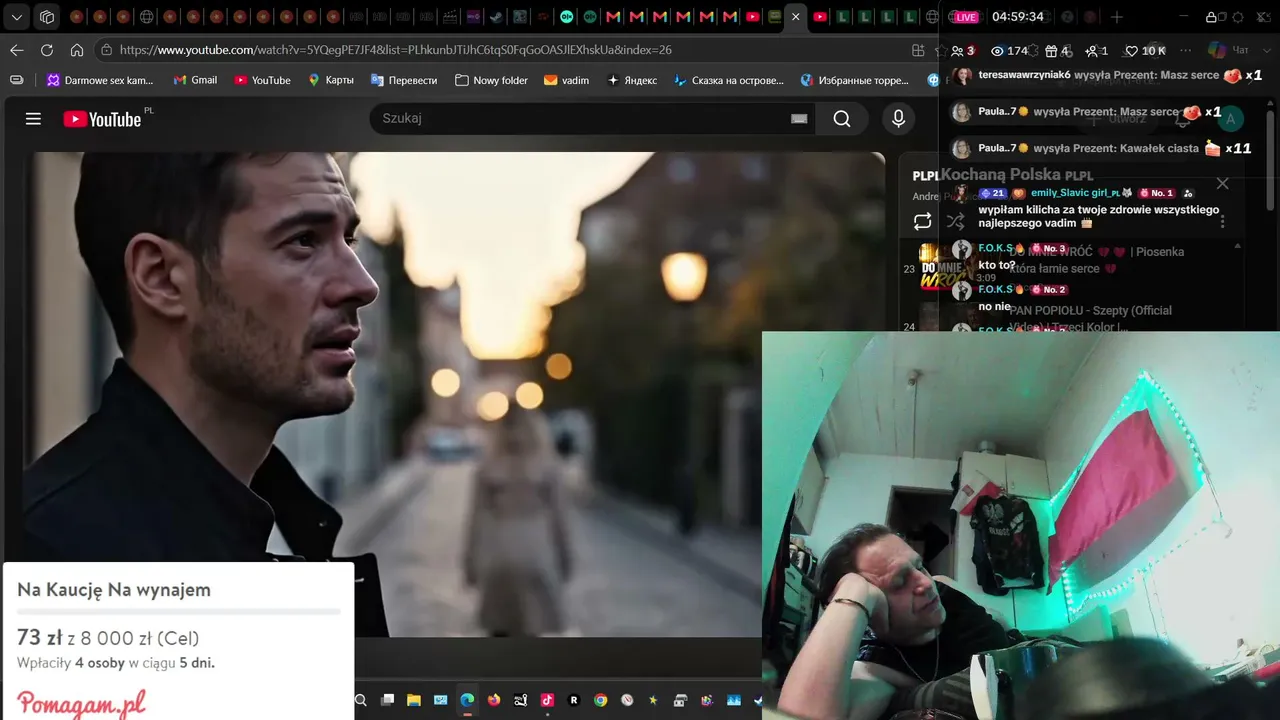This screenshot has width=1280, height=720.
Task: Start voice search with the microphone
Action: [898, 119]
